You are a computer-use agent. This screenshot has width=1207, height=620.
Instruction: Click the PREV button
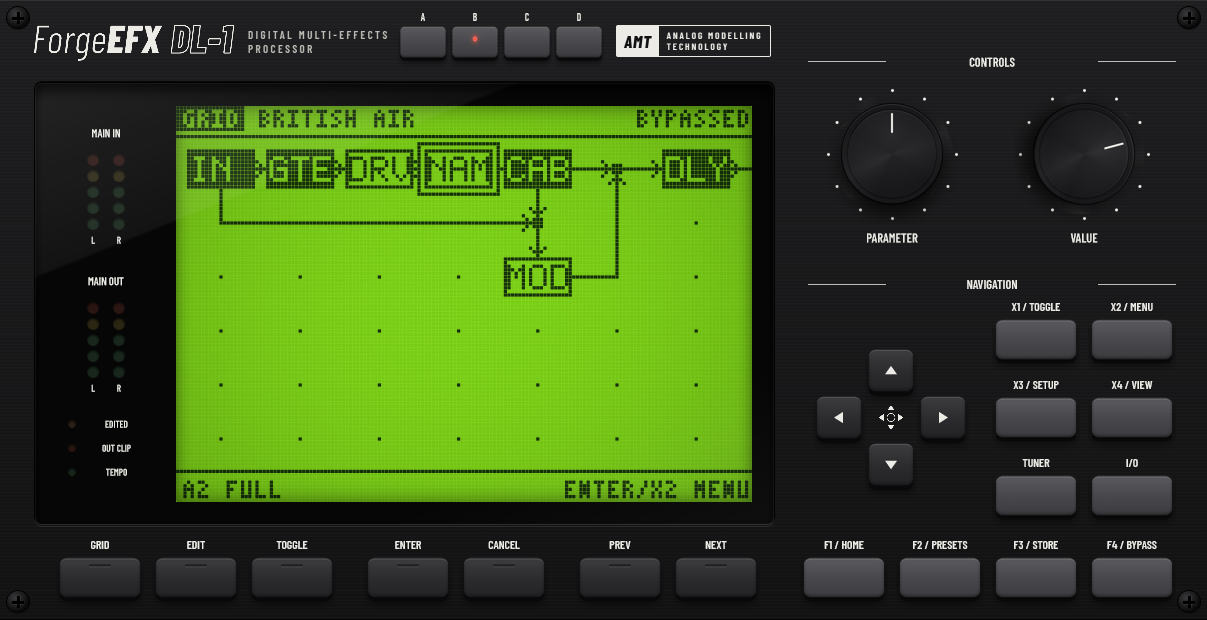[x=620, y=577]
